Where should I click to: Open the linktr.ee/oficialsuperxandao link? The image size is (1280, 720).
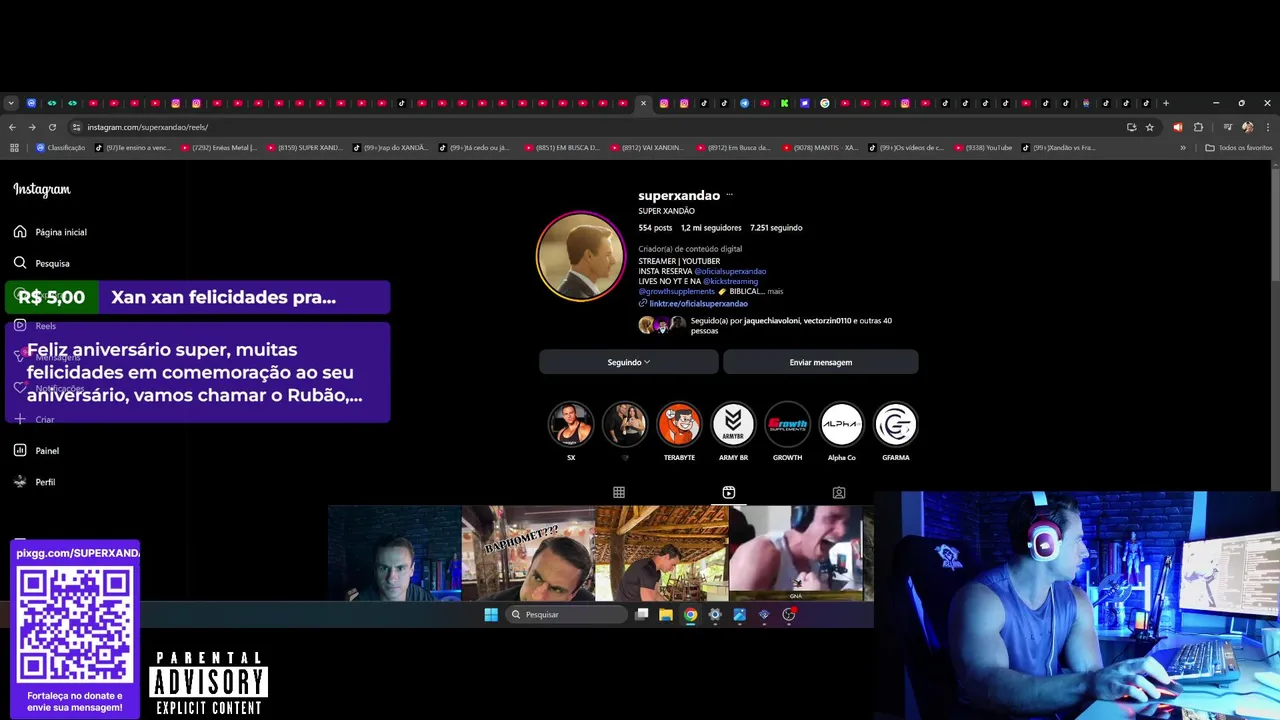point(698,303)
